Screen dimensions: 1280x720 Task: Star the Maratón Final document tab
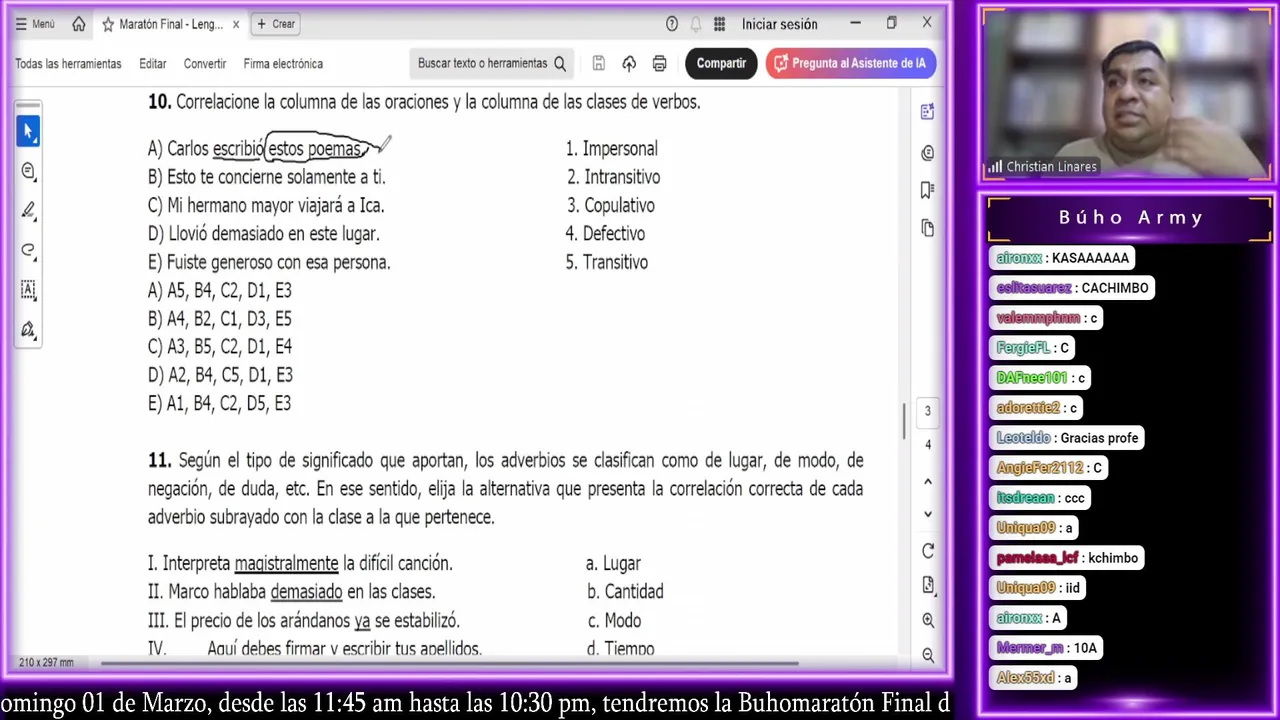[108, 24]
